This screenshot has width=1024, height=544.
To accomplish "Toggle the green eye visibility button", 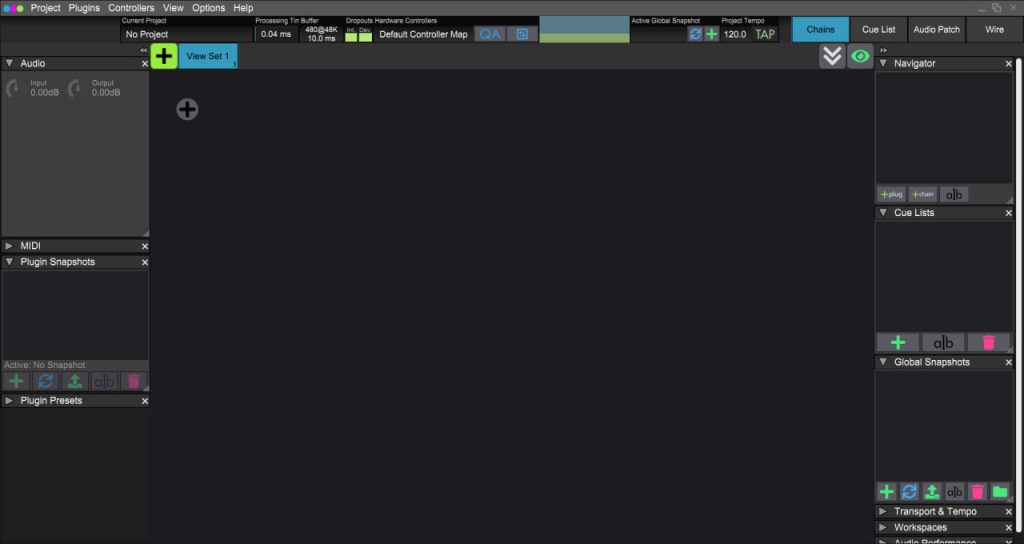I will point(859,57).
